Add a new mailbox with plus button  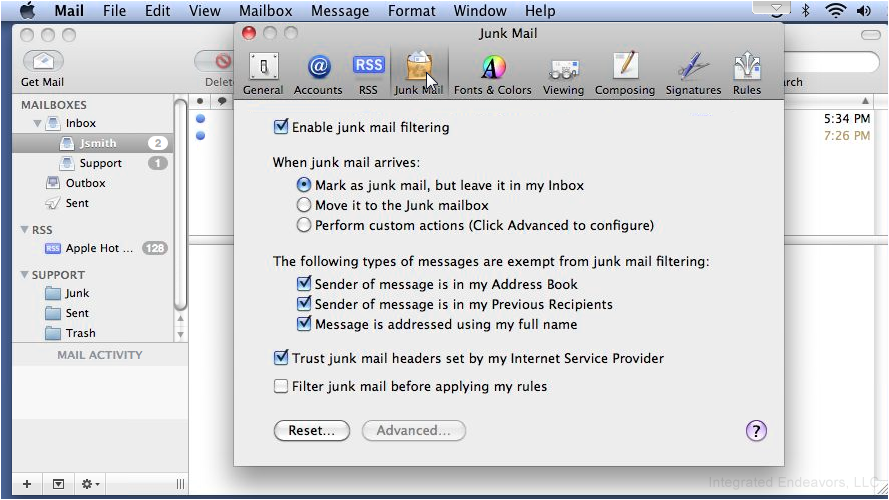coord(27,484)
